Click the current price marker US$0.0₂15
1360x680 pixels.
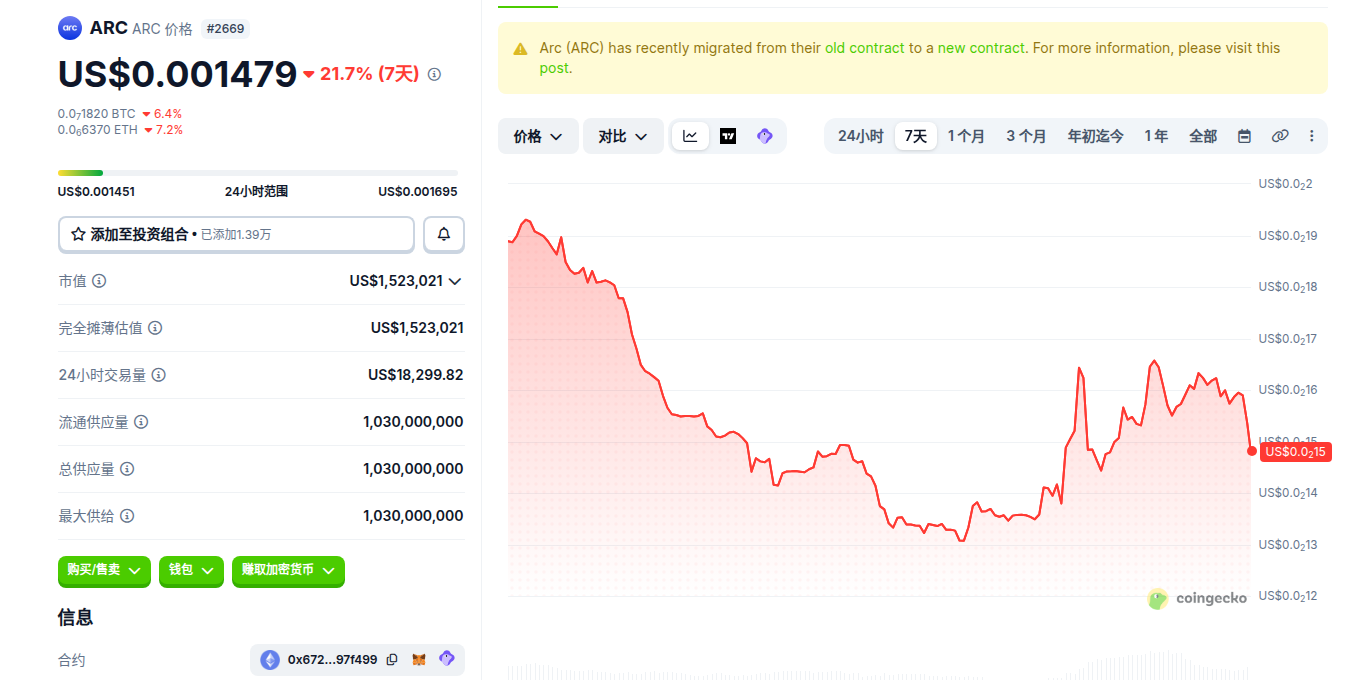1294,451
